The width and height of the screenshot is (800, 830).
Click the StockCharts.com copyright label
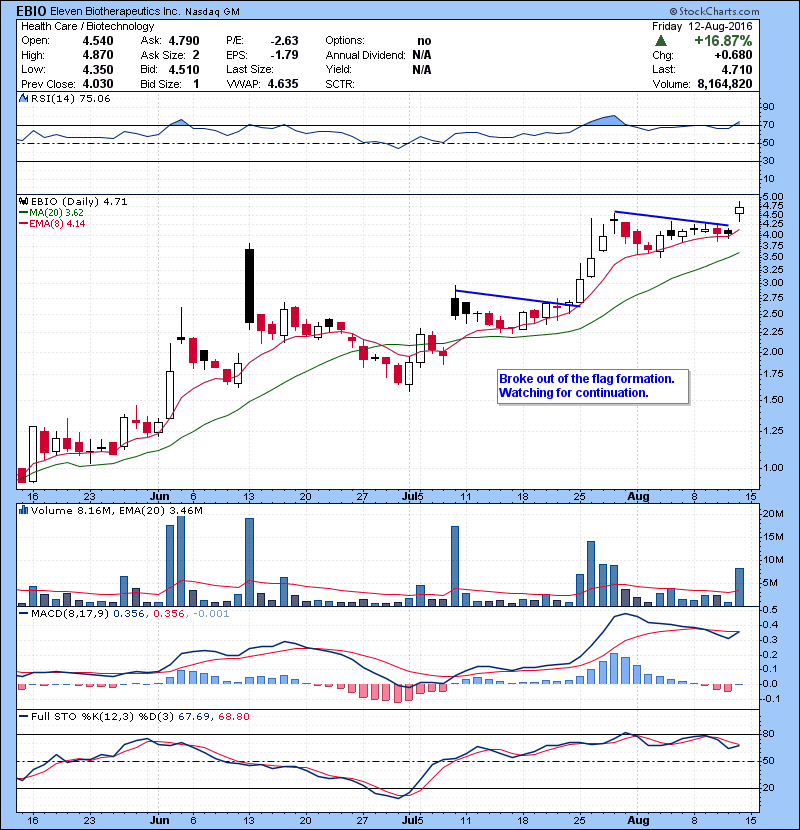coord(714,11)
